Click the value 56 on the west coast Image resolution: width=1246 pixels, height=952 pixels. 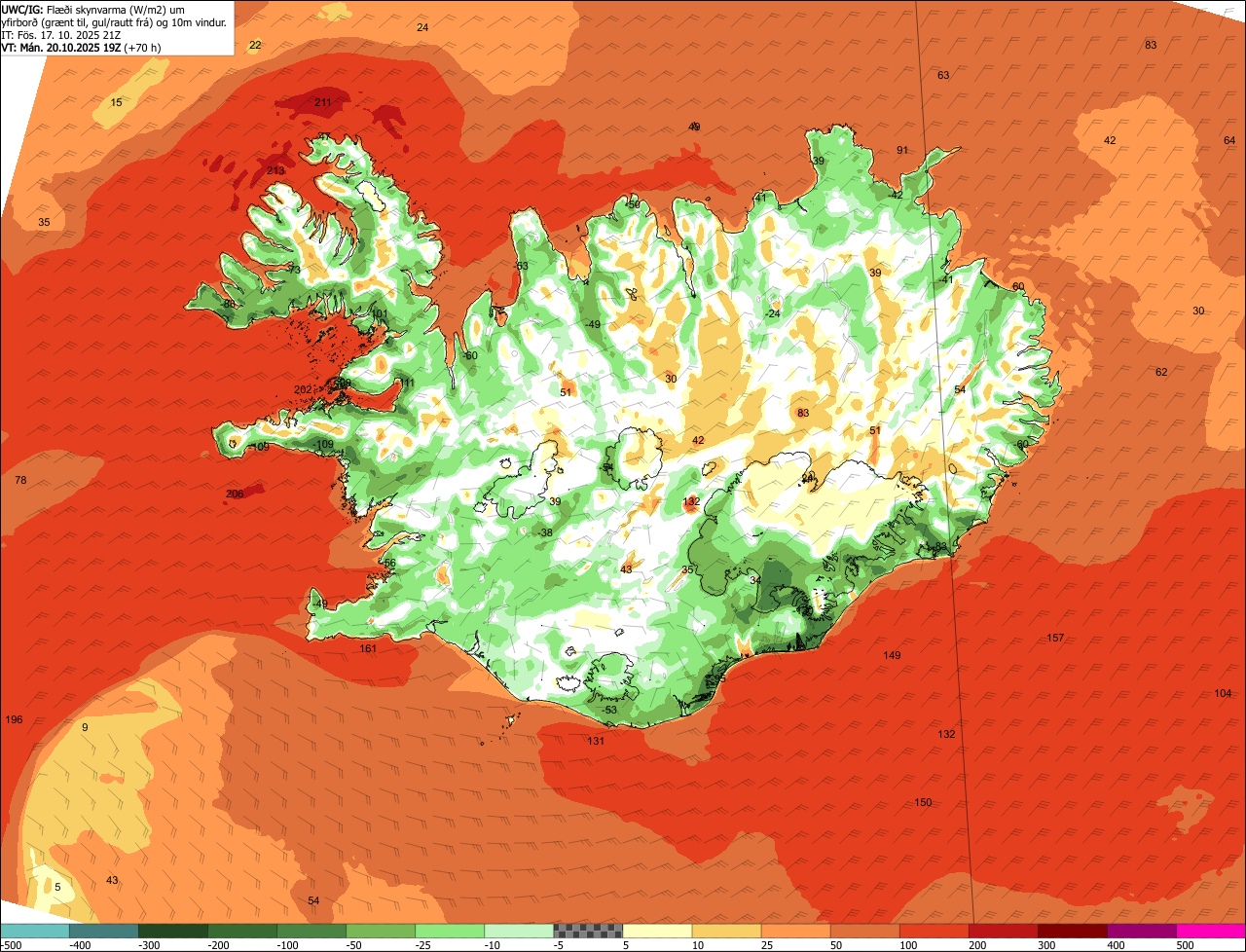pos(390,564)
